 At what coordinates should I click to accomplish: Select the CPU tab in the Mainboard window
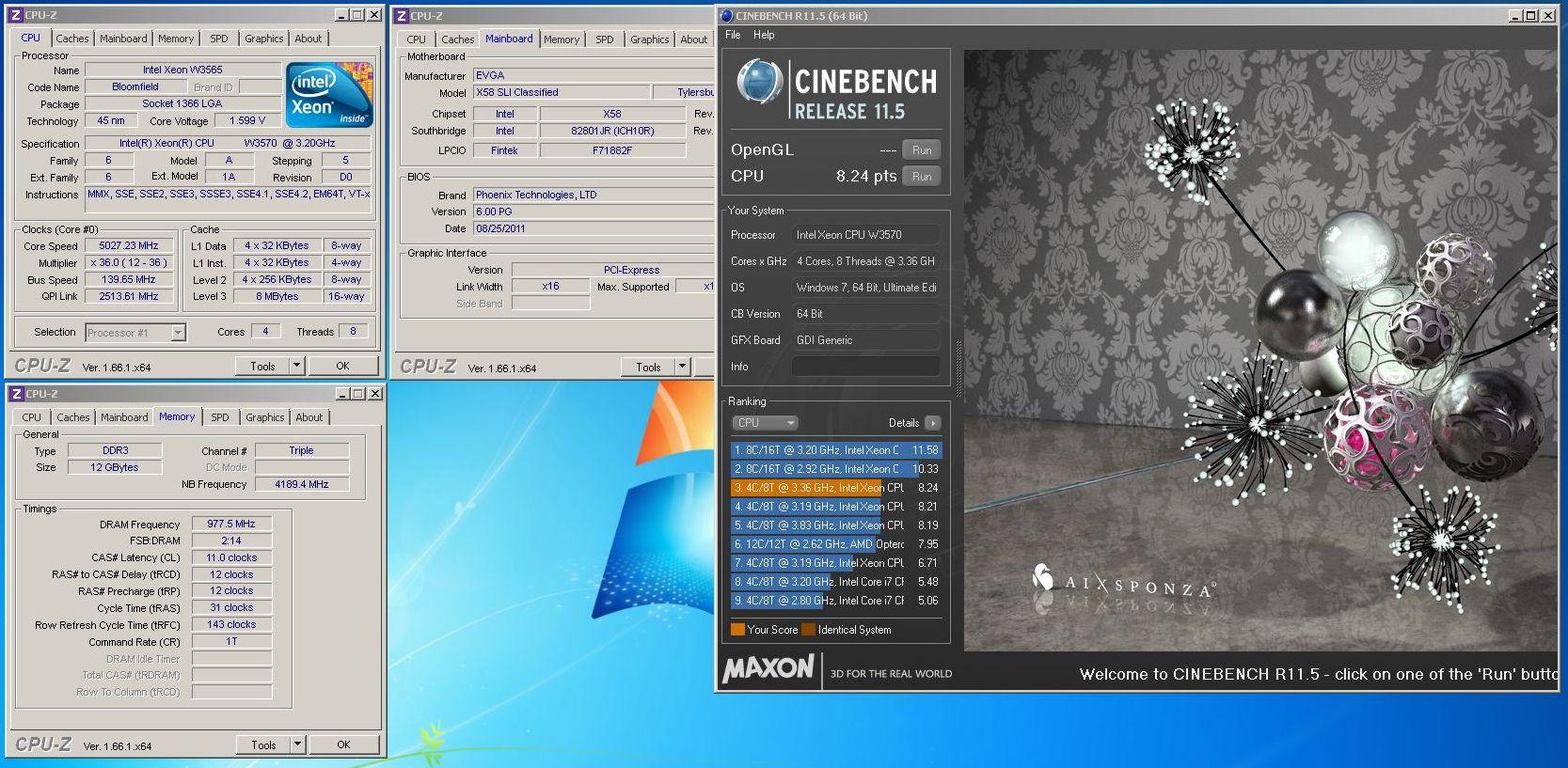point(416,39)
